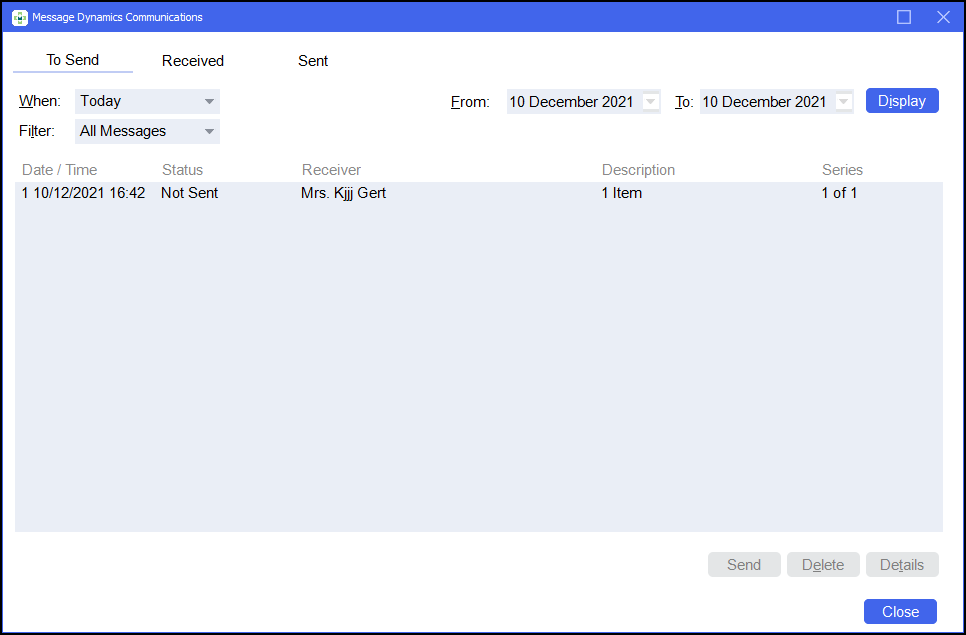Open message Details button

coord(902,565)
